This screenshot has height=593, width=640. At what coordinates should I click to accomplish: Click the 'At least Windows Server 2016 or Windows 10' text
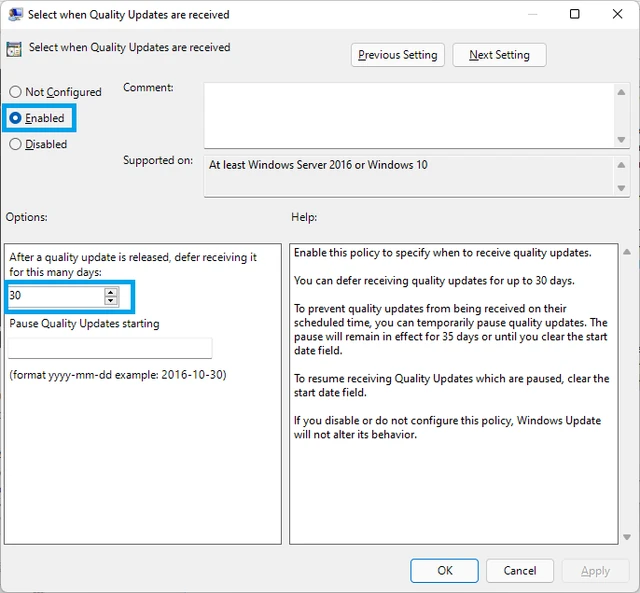318,165
